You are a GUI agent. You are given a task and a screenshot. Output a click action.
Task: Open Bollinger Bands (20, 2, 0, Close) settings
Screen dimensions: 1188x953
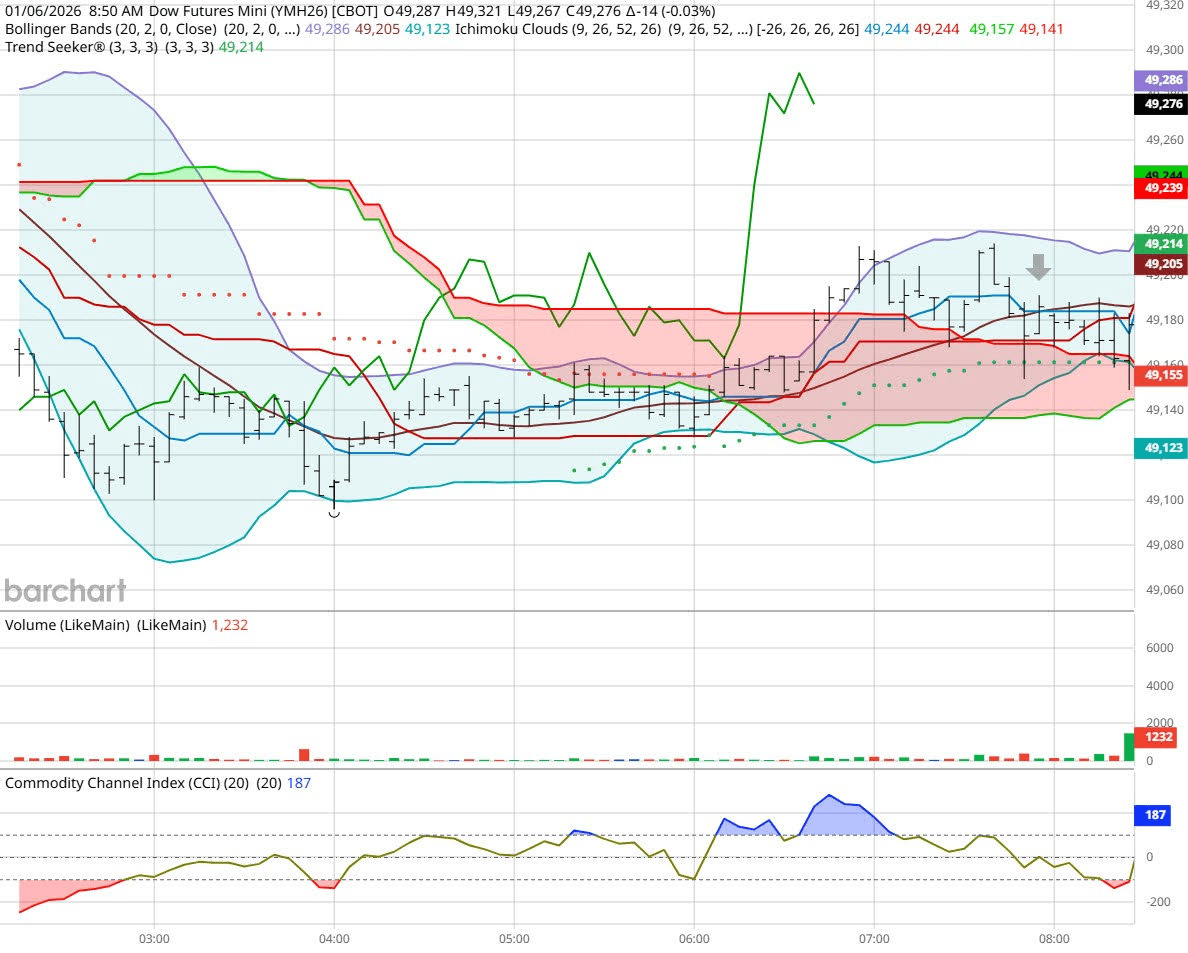point(165,29)
